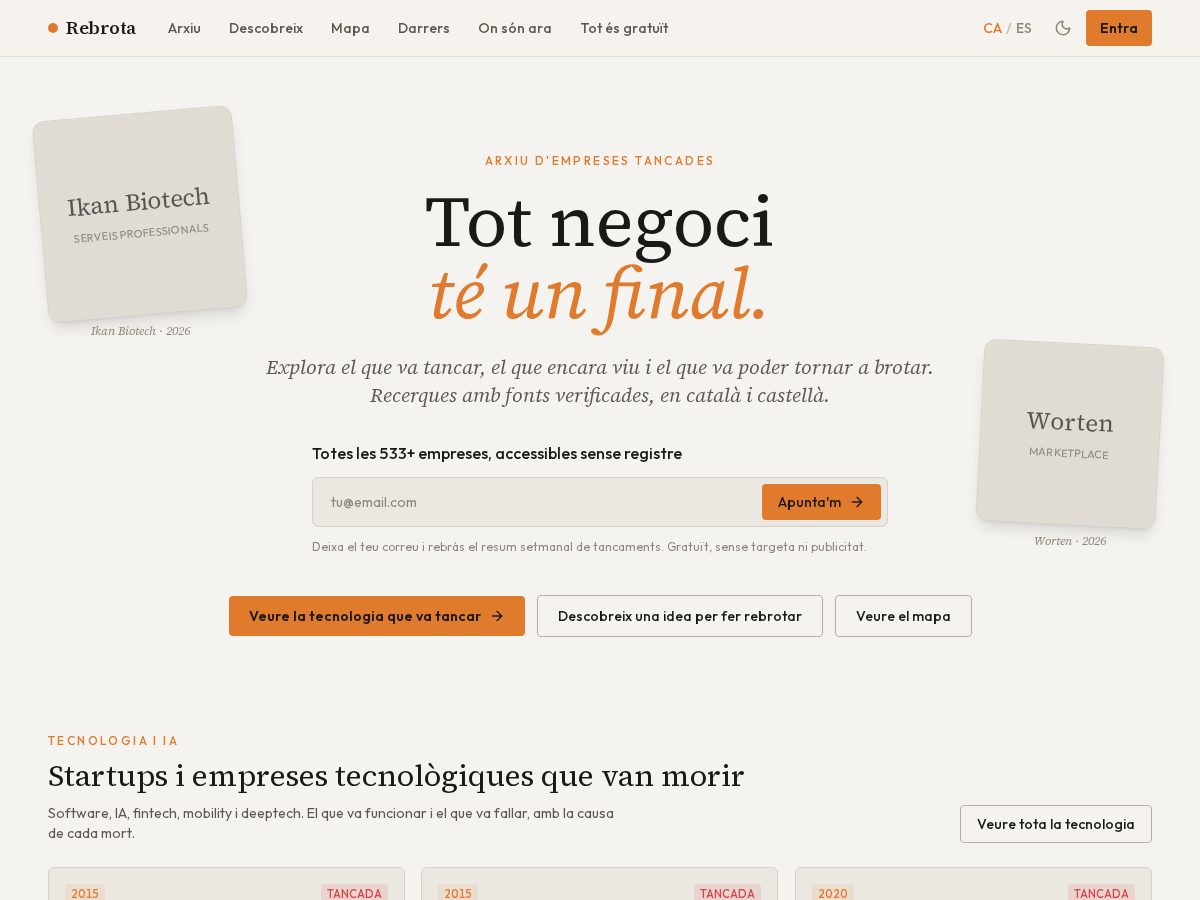Focus the tu@email.com input field

click(536, 502)
